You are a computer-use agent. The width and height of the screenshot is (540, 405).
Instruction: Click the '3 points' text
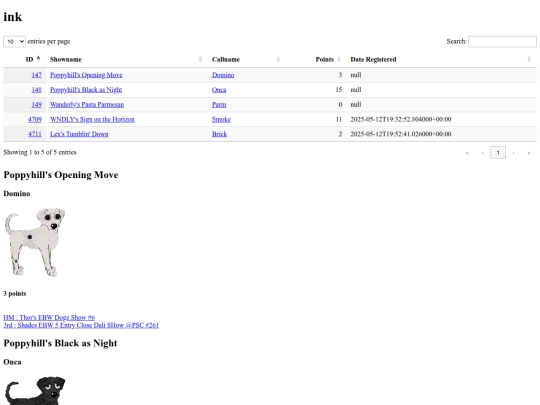click(x=15, y=294)
